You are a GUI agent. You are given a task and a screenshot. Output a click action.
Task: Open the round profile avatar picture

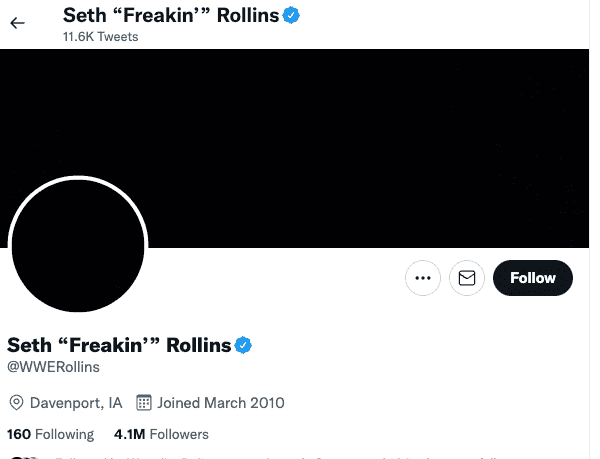pyautogui.click(x=78, y=245)
